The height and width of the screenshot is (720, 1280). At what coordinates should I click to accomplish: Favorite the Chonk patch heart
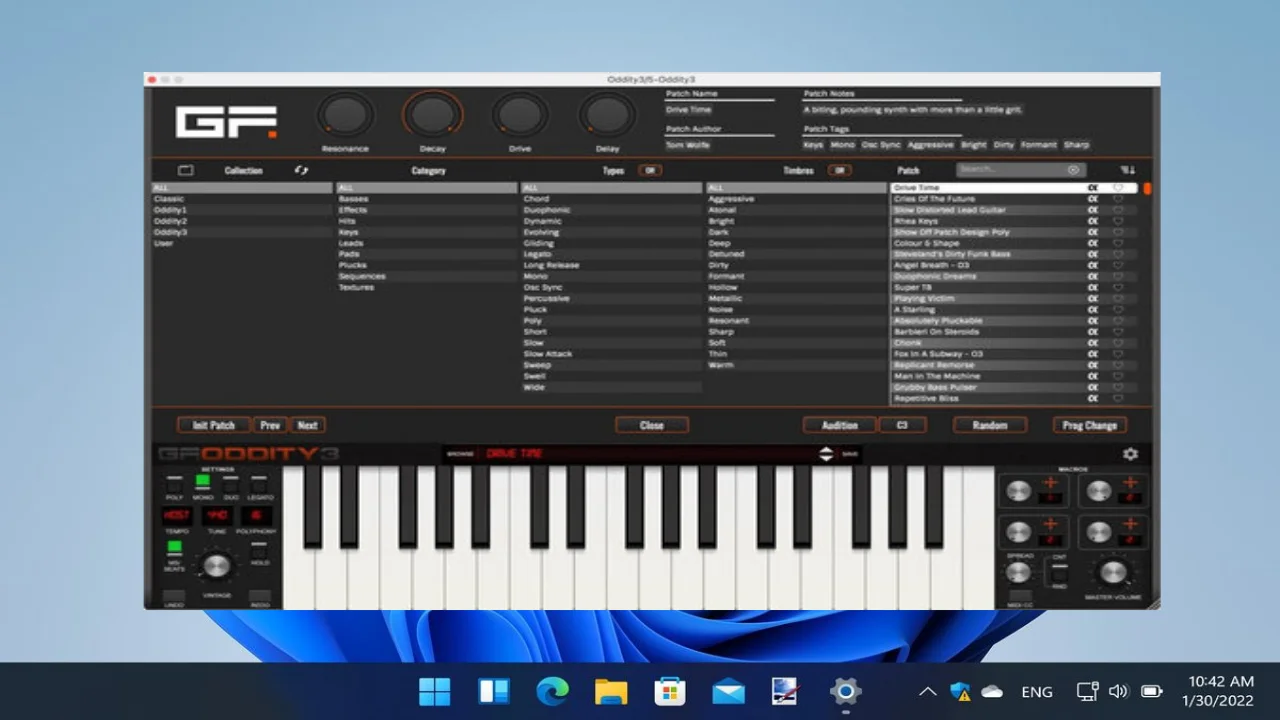tap(1118, 343)
